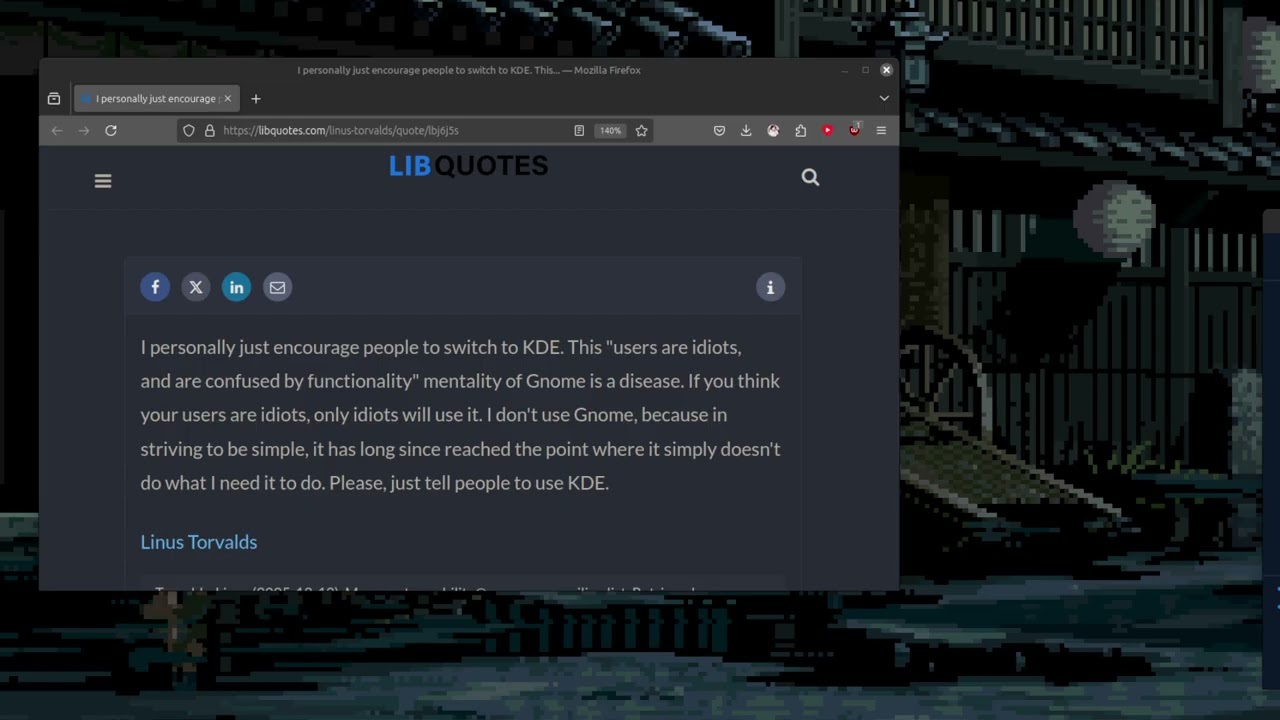This screenshot has width=1280, height=720.
Task: Go back to the previous page
Action: (57, 130)
